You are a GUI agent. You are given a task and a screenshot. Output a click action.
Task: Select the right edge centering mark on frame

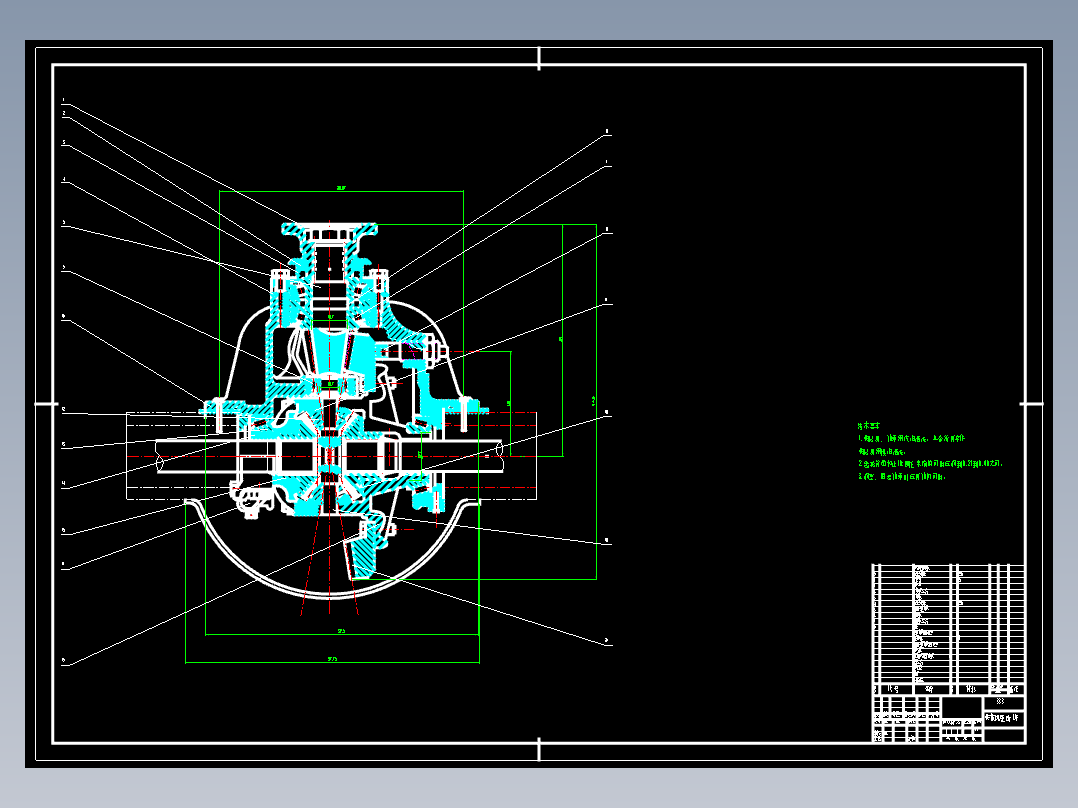[x=1031, y=404]
